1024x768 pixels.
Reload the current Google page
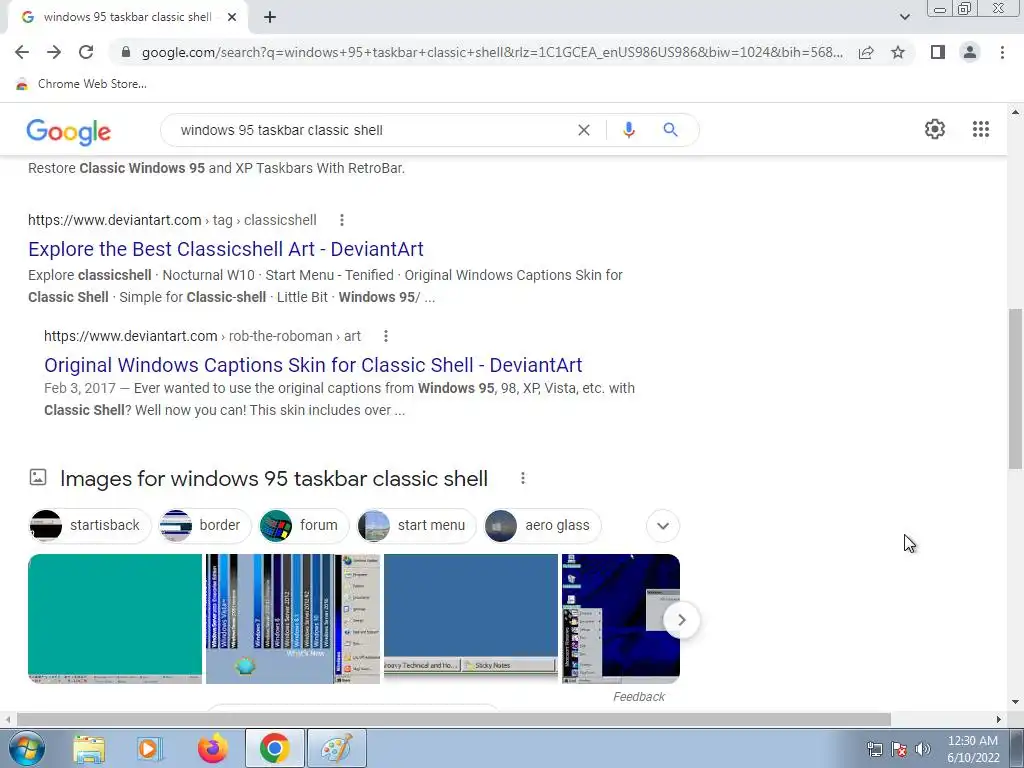tap(86, 52)
